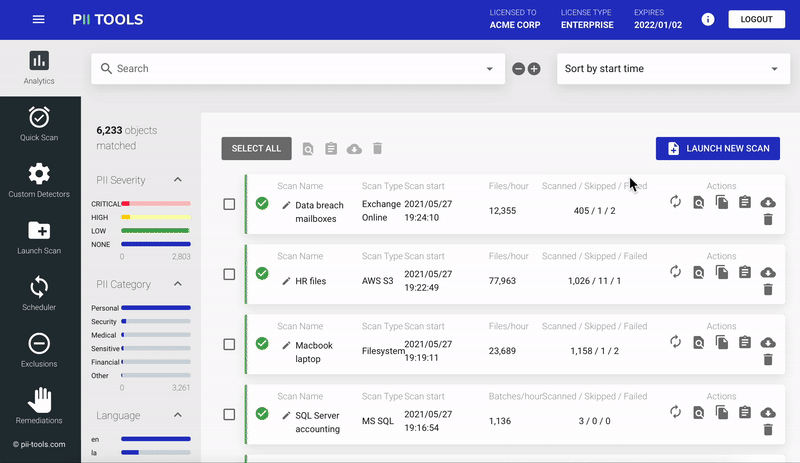Collapse the PII Category section

pos(178,284)
